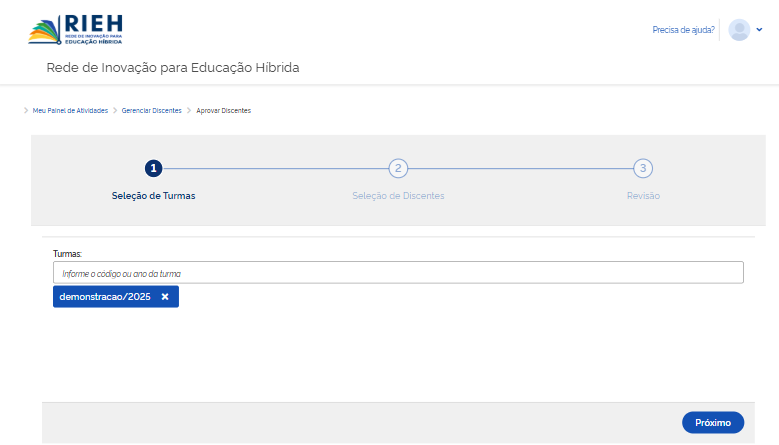Switch to Seleção de Discentes step label

[x=398, y=196]
